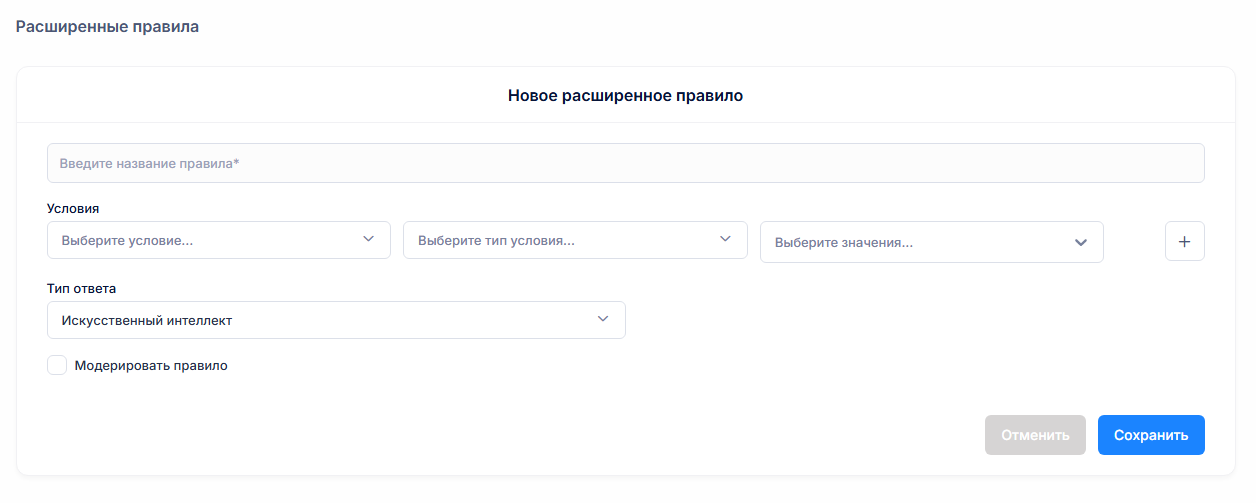This screenshot has width=1256, height=503.
Task: Click the 'Тип ответа' field label
Action: pyautogui.click(x=81, y=289)
